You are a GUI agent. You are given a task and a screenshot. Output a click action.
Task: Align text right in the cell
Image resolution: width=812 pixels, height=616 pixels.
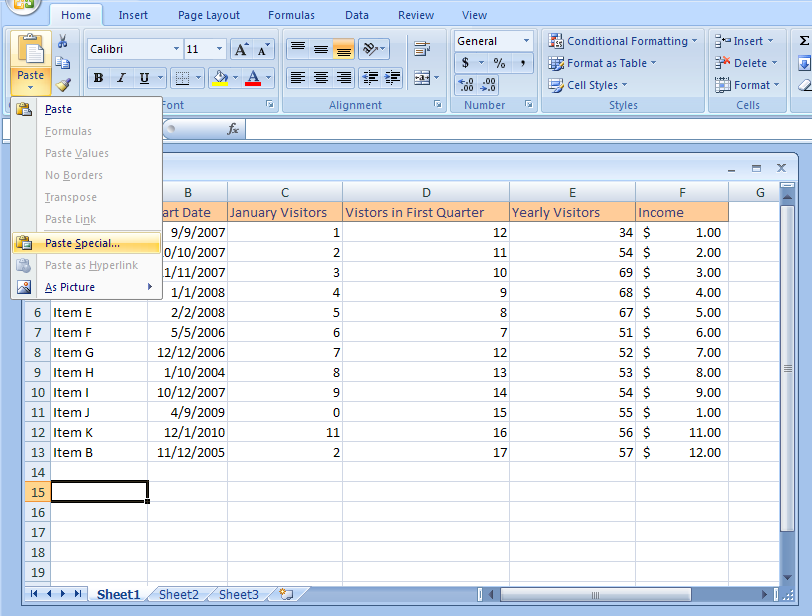[343, 78]
